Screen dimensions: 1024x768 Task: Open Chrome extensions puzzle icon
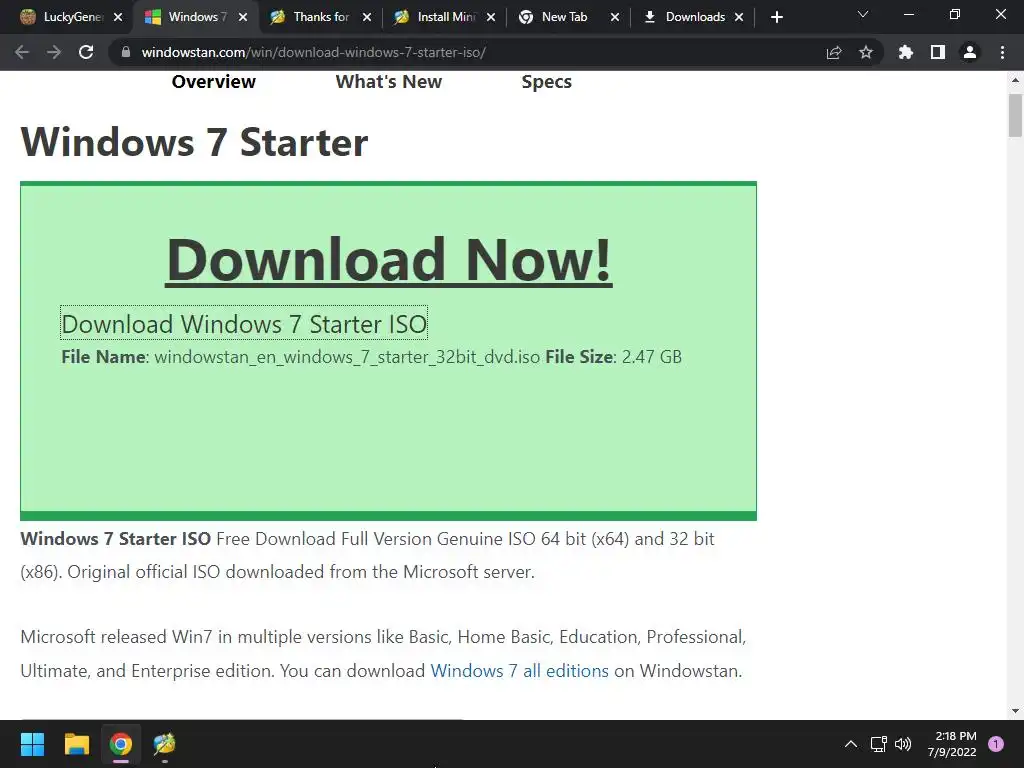coord(906,52)
